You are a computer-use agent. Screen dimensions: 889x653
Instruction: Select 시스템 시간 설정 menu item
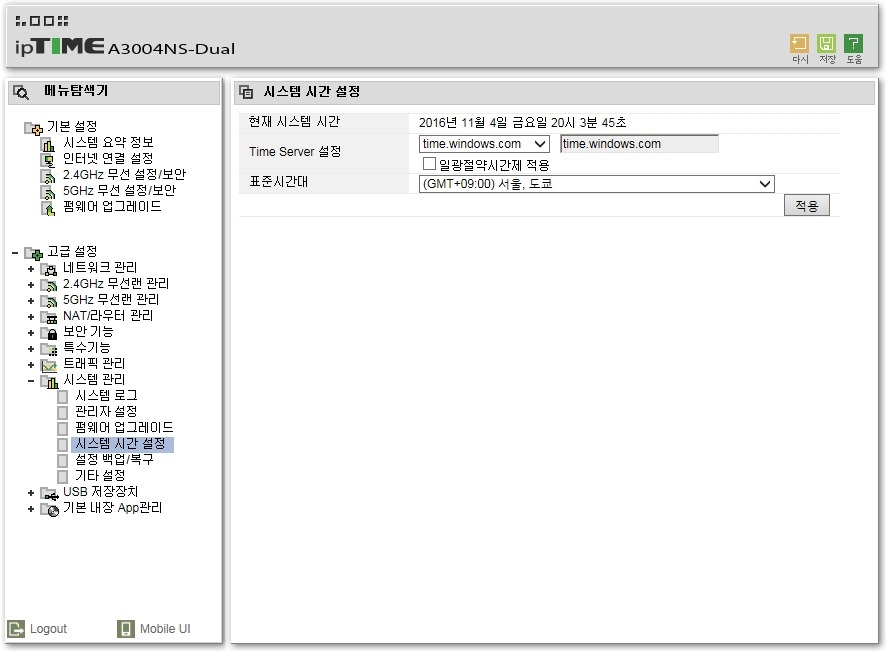120,444
